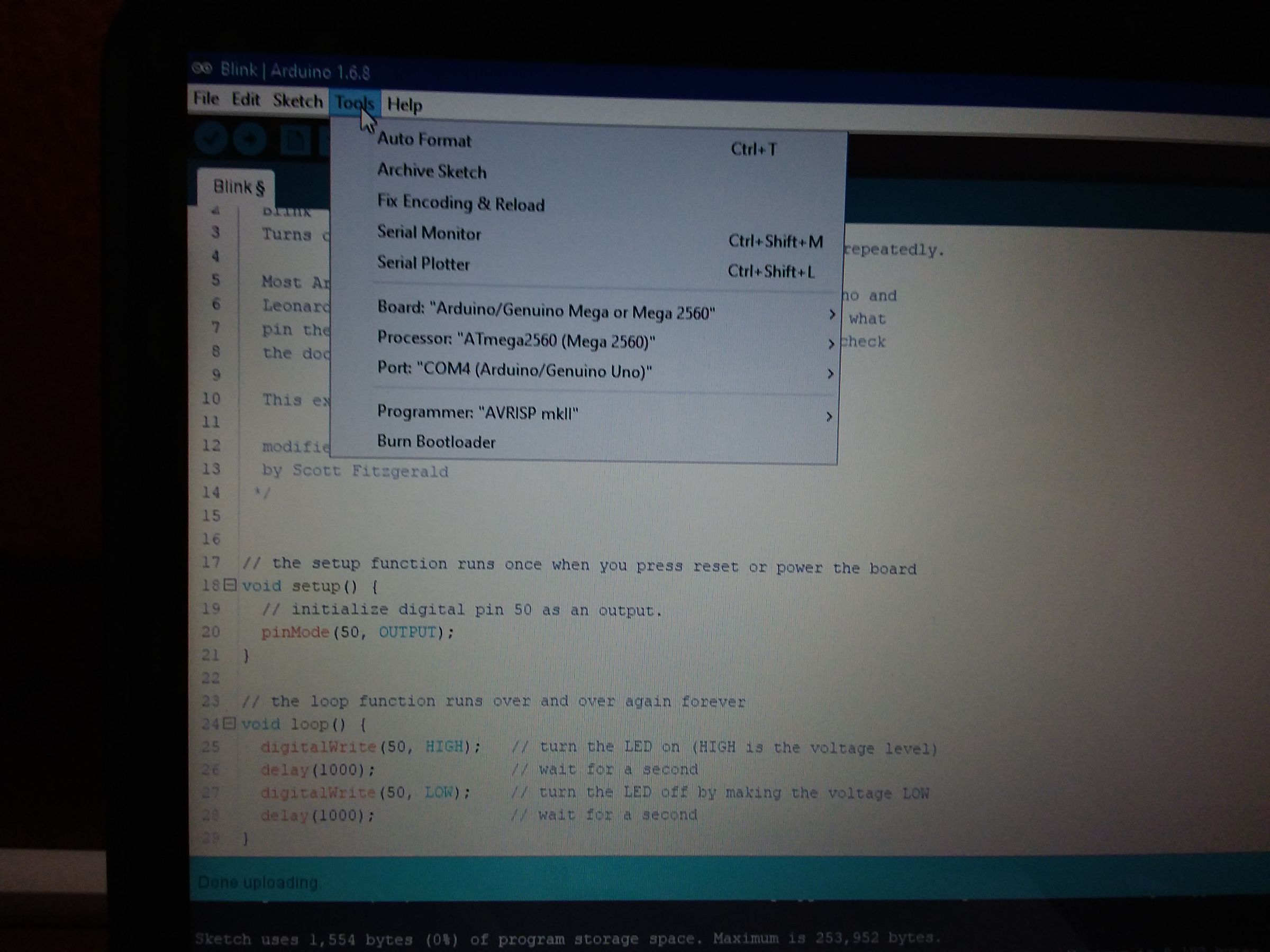The height and width of the screenshot is (952, 1270).
Task: Click the Arduino logo in the title bar
Action: pos(202,69)
